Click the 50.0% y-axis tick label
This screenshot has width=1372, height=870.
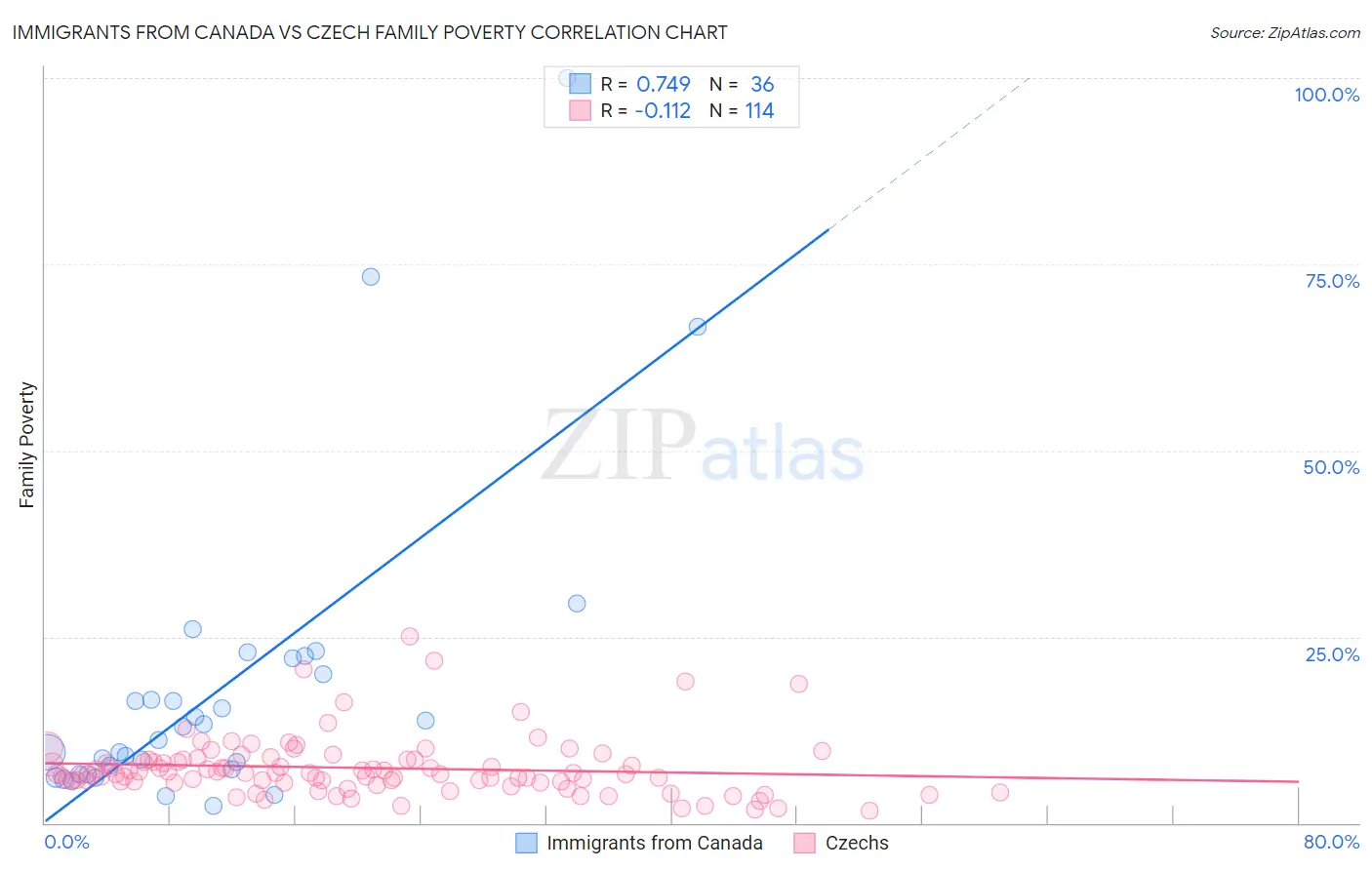(1331, 467)
